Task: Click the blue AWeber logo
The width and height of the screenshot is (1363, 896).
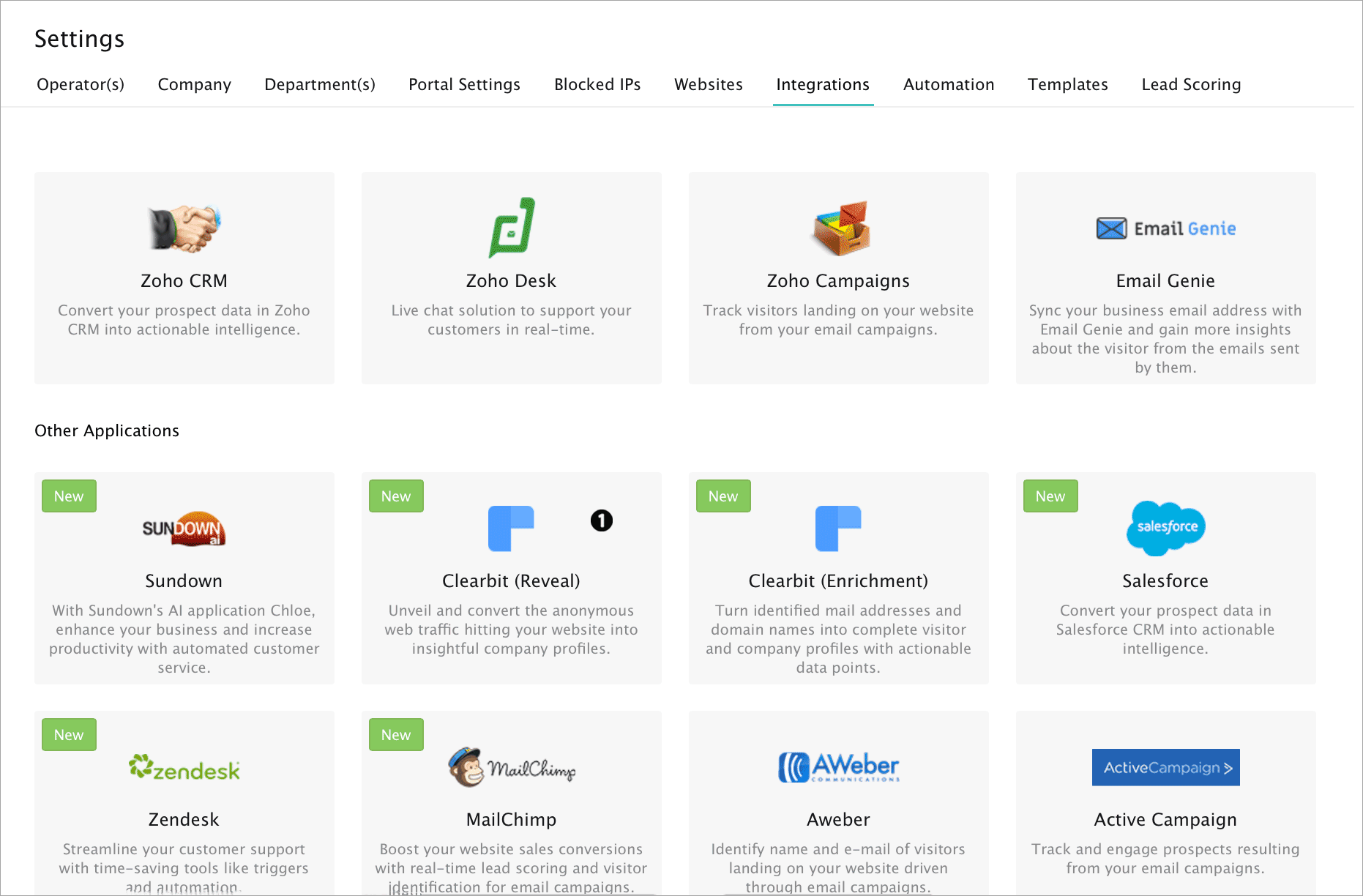Action: pos(839,767)
